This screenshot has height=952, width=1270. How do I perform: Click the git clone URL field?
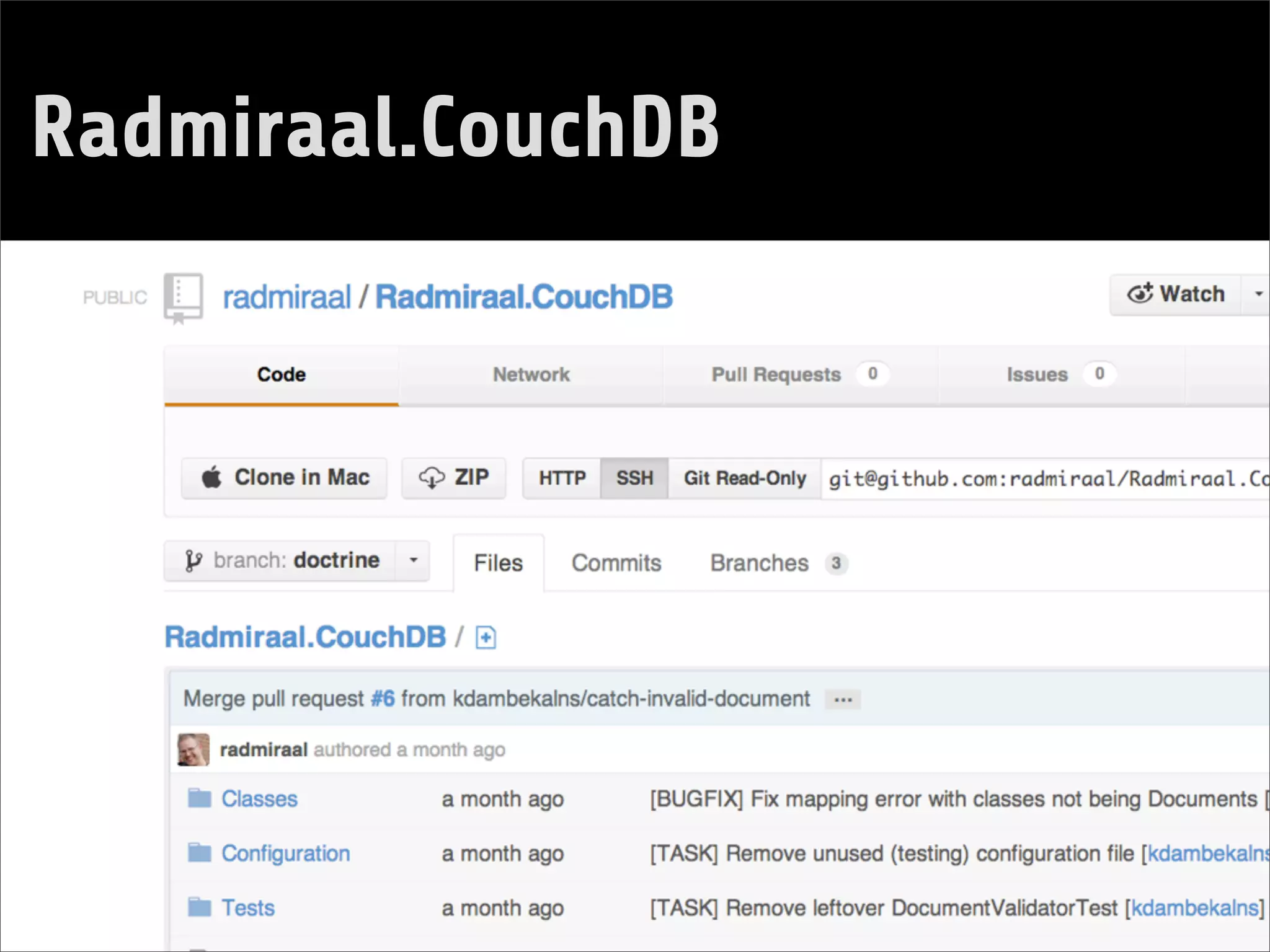pyautogui.click(x=1046, y=478)
